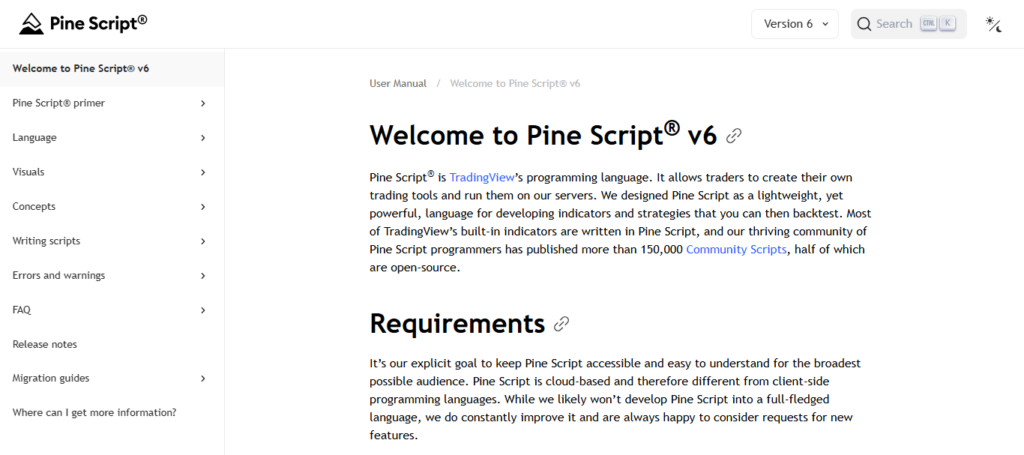Open the Errors and warnings sidebar entry
Image resolution: width=1024 pixels, height=455 pixels.
tap(59, 275)
